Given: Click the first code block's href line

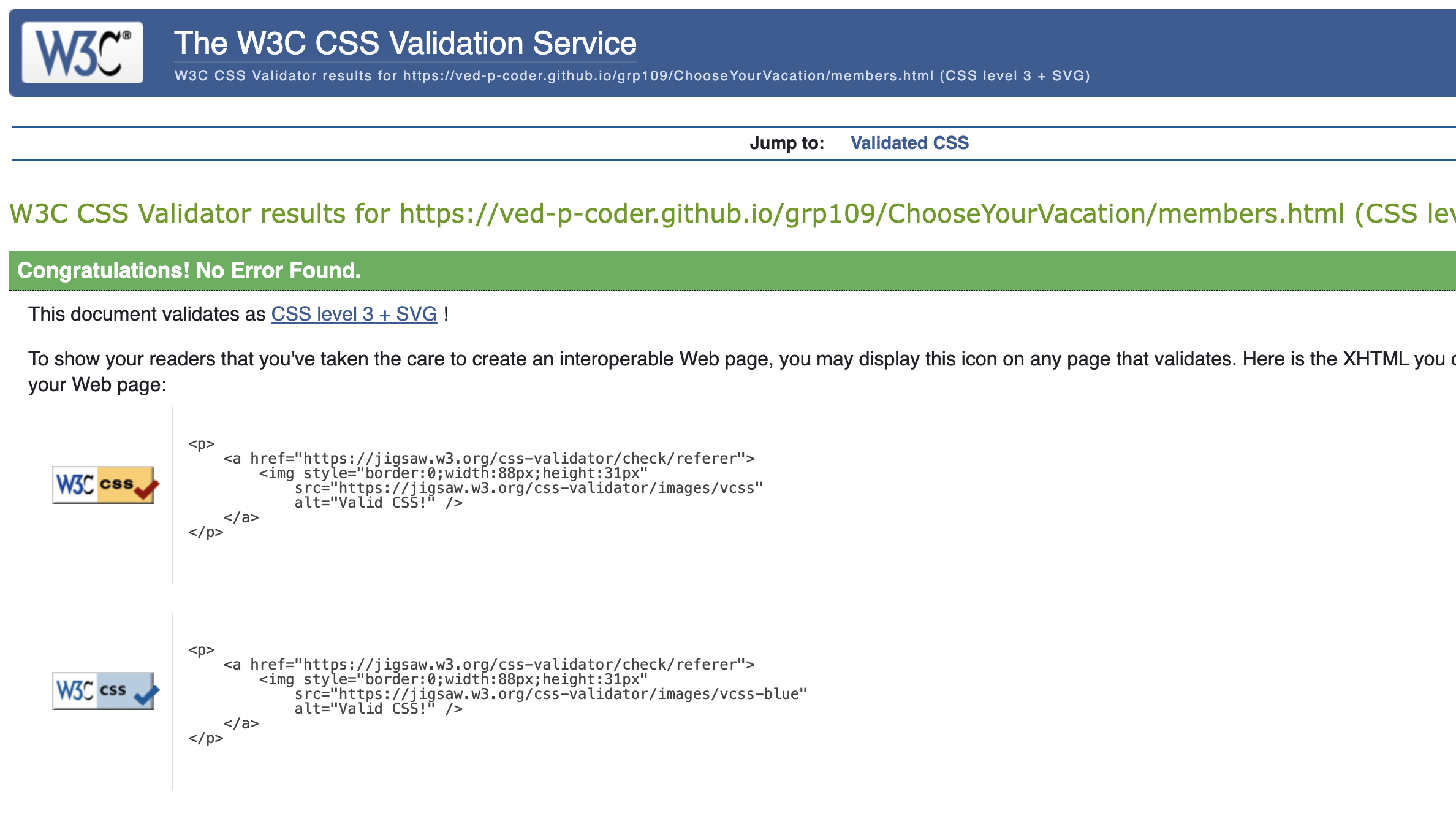Looking at the screenshot, I should (x=489, y=459).
